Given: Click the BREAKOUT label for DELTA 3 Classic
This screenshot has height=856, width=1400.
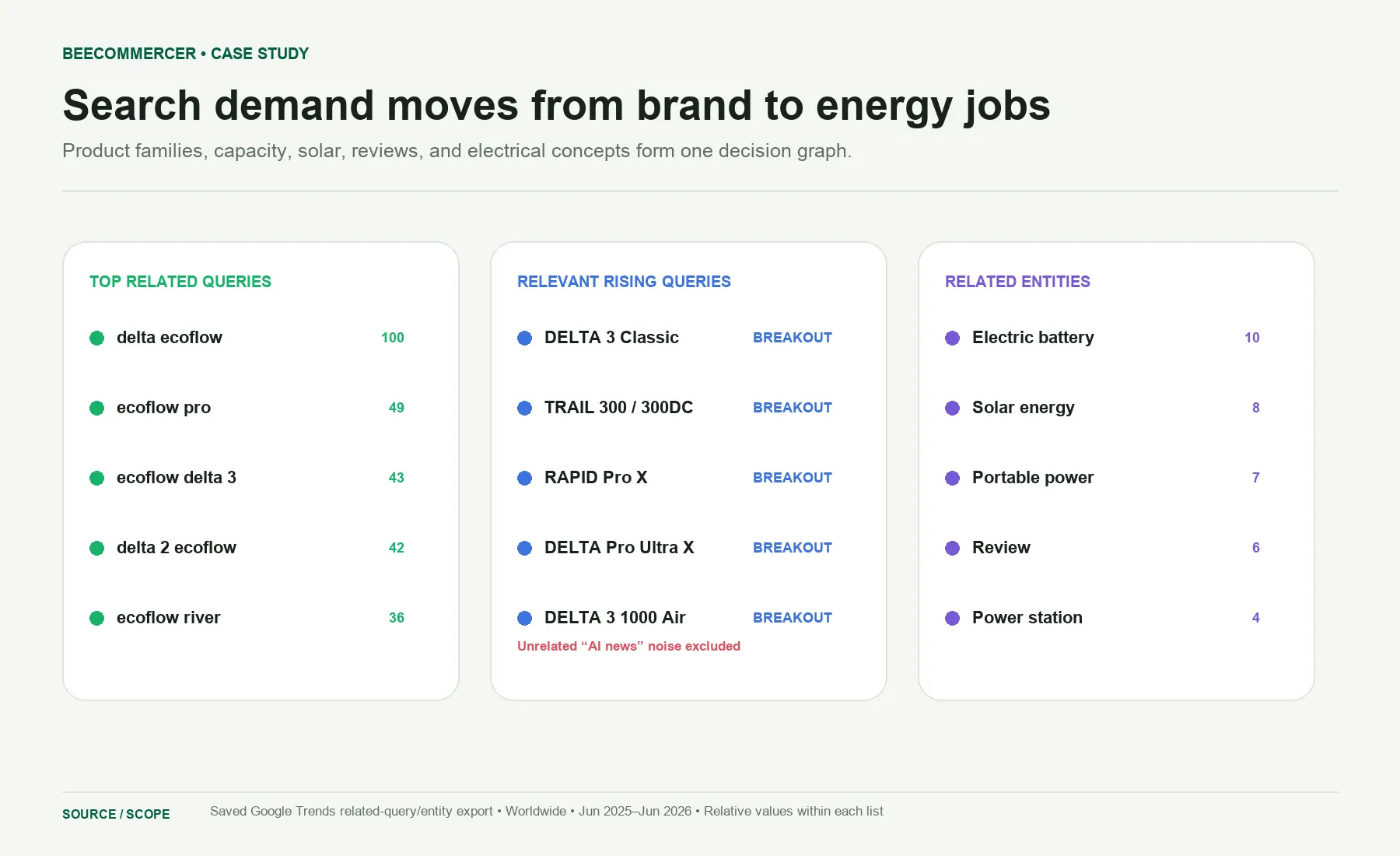Looking at the screenshot, I should tap(793, 338).
